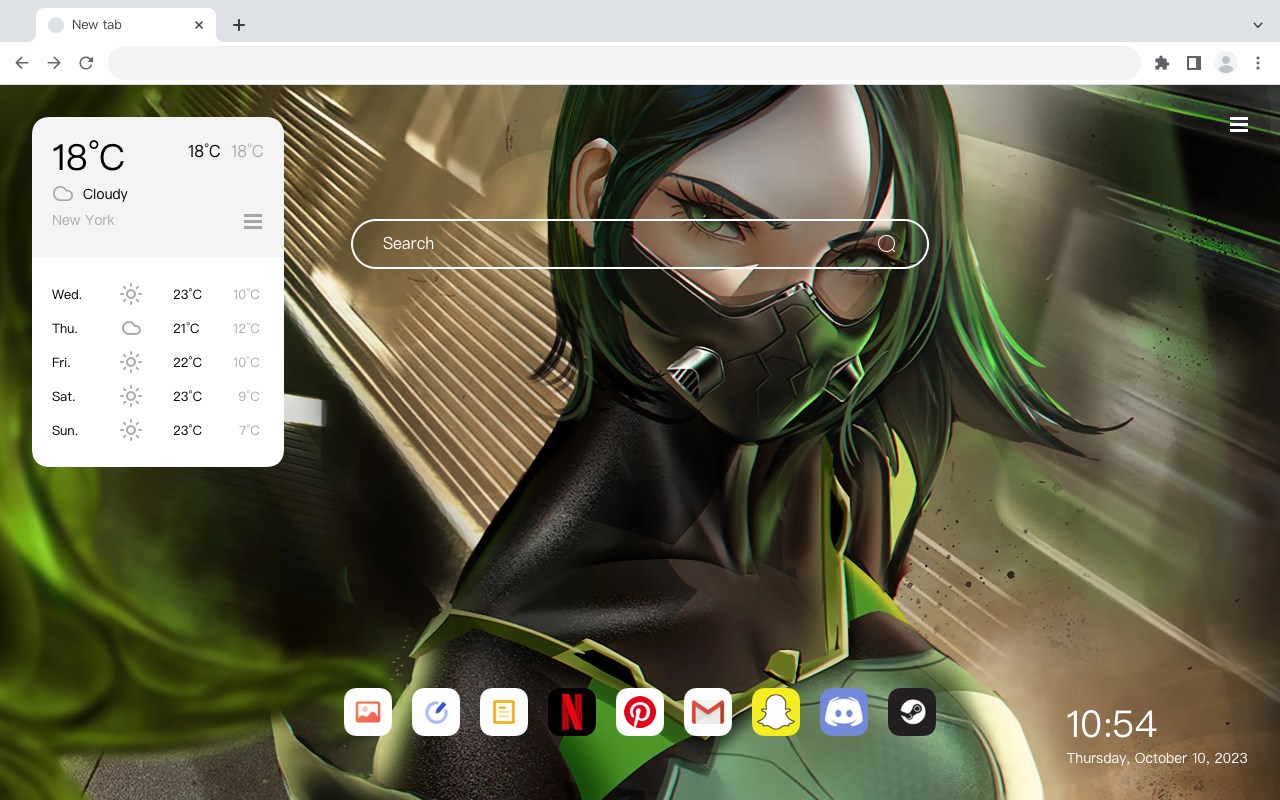The image size is (1280, 800).
Task: Click the sun icon in Fri. row
Action: [131, 362]
